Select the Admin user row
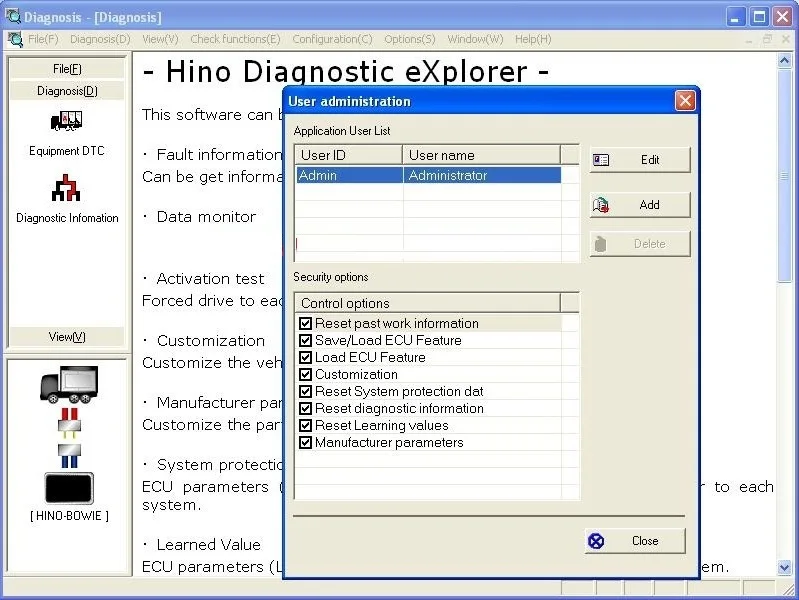Image resolution: width=799 pixels, height=600 pixels. (x=429, y=175)
